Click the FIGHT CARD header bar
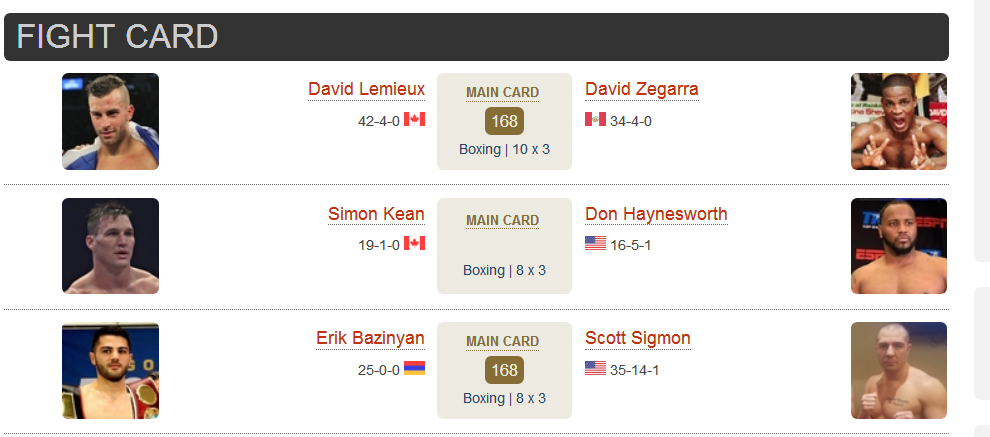The image size is (990, 437). click(x=476, y=37)
